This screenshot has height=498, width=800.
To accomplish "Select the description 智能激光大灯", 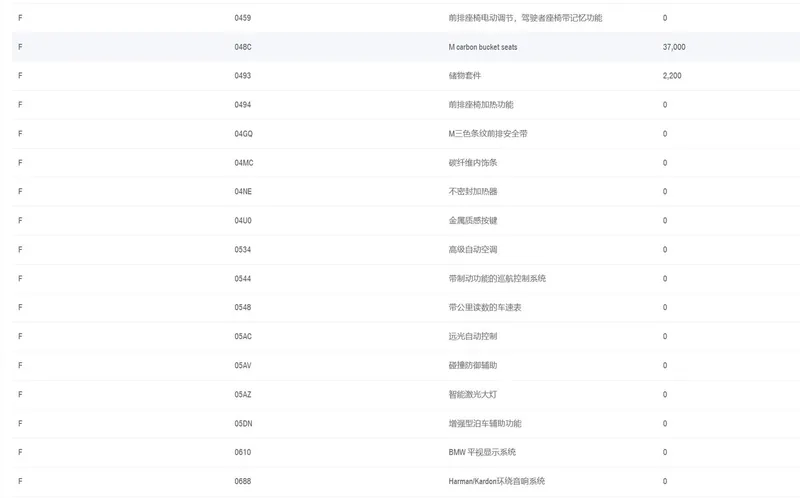I will [x=472, y=394].
